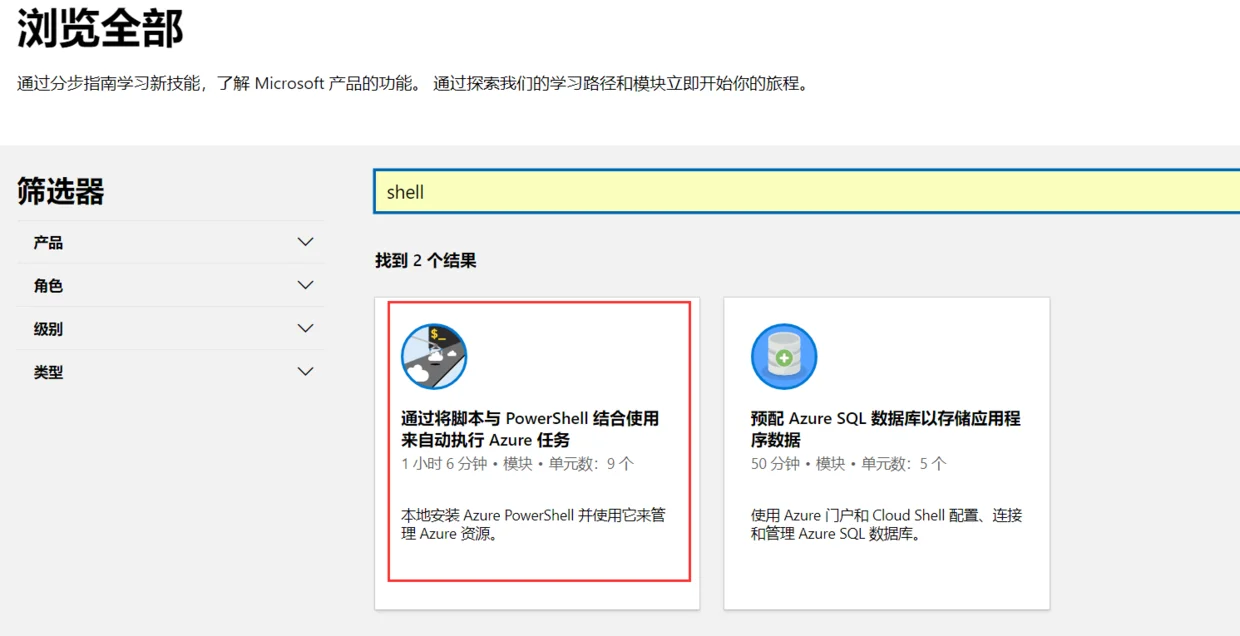Open the PowerShell module terminal icon

coord(434,356)
